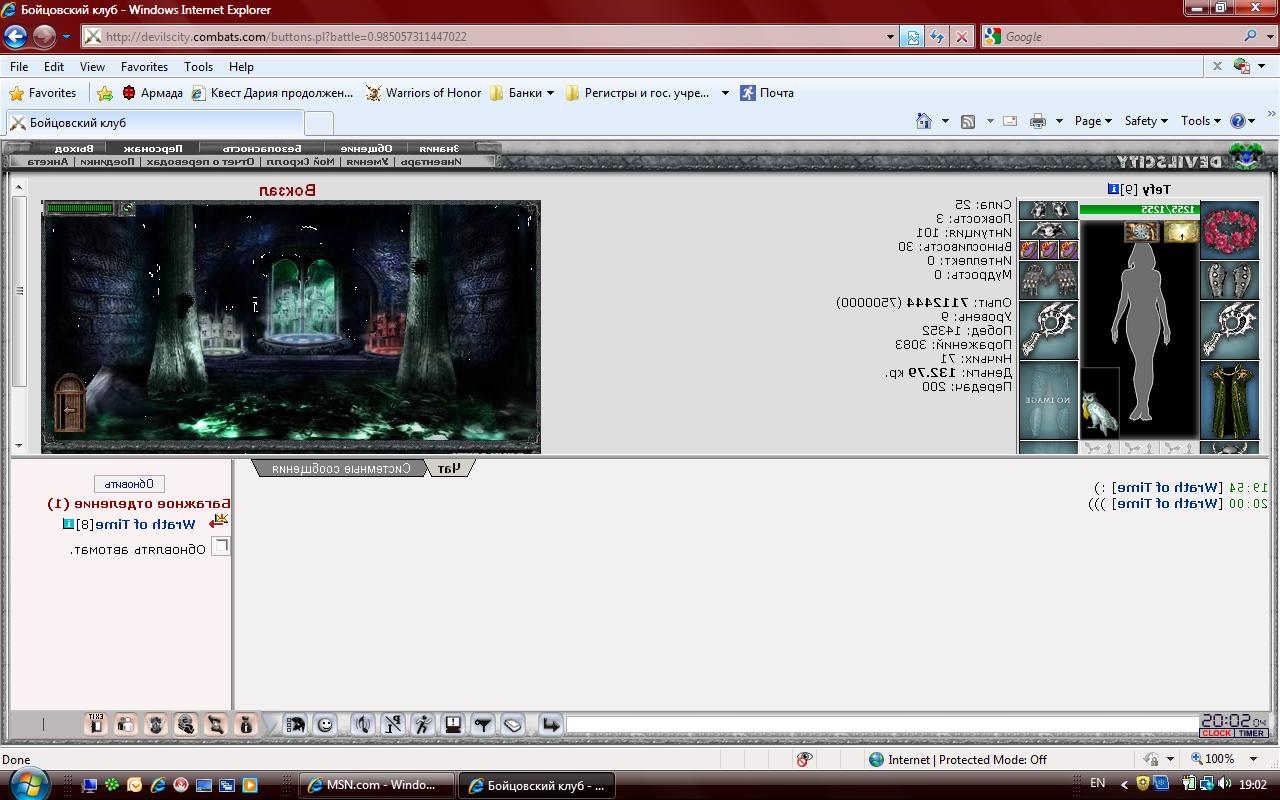Open the Tools command bar dropdown
Viewport: 1280px width, 800px height.
pyautogui.click(x=1200, y=121)
